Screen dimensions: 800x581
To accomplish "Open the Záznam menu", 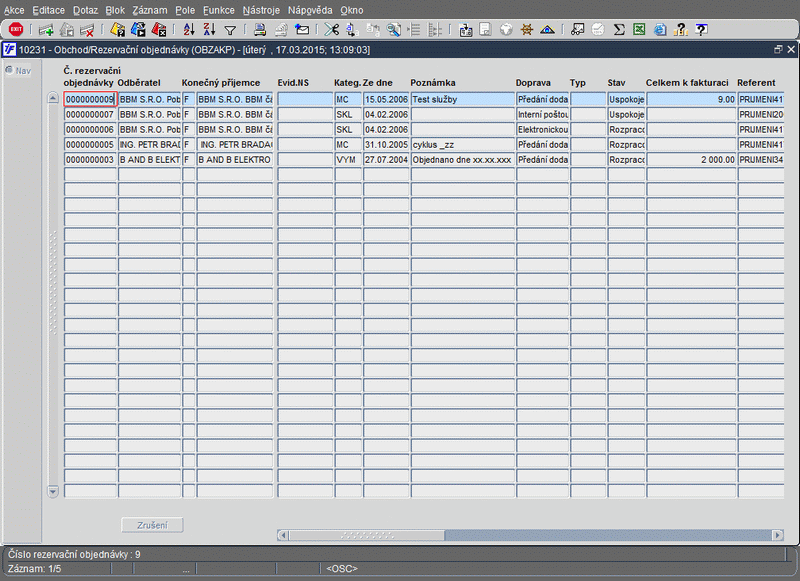I will (x=150, y=10).
